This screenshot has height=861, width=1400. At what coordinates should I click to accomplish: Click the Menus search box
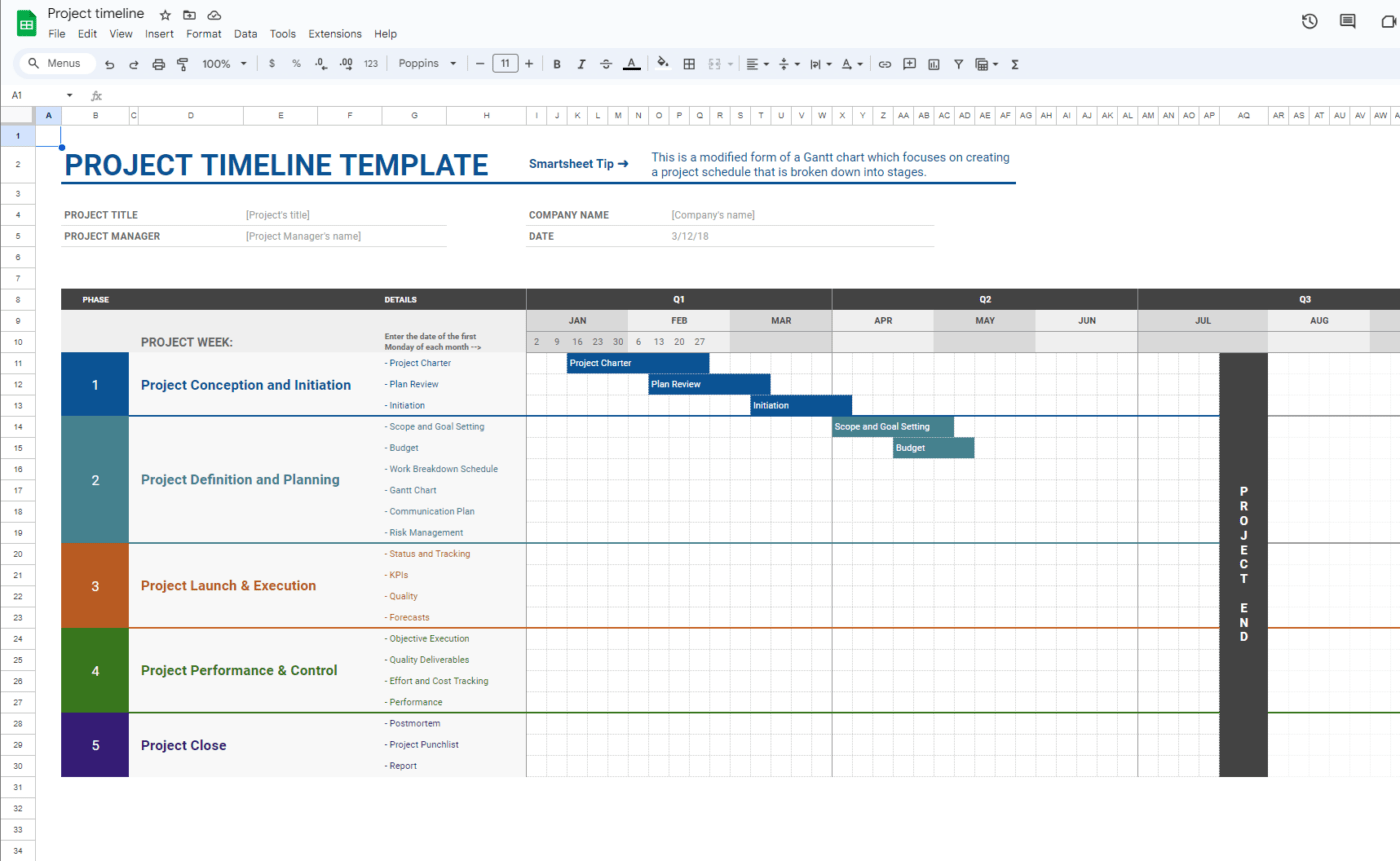[x=57, y=64]
